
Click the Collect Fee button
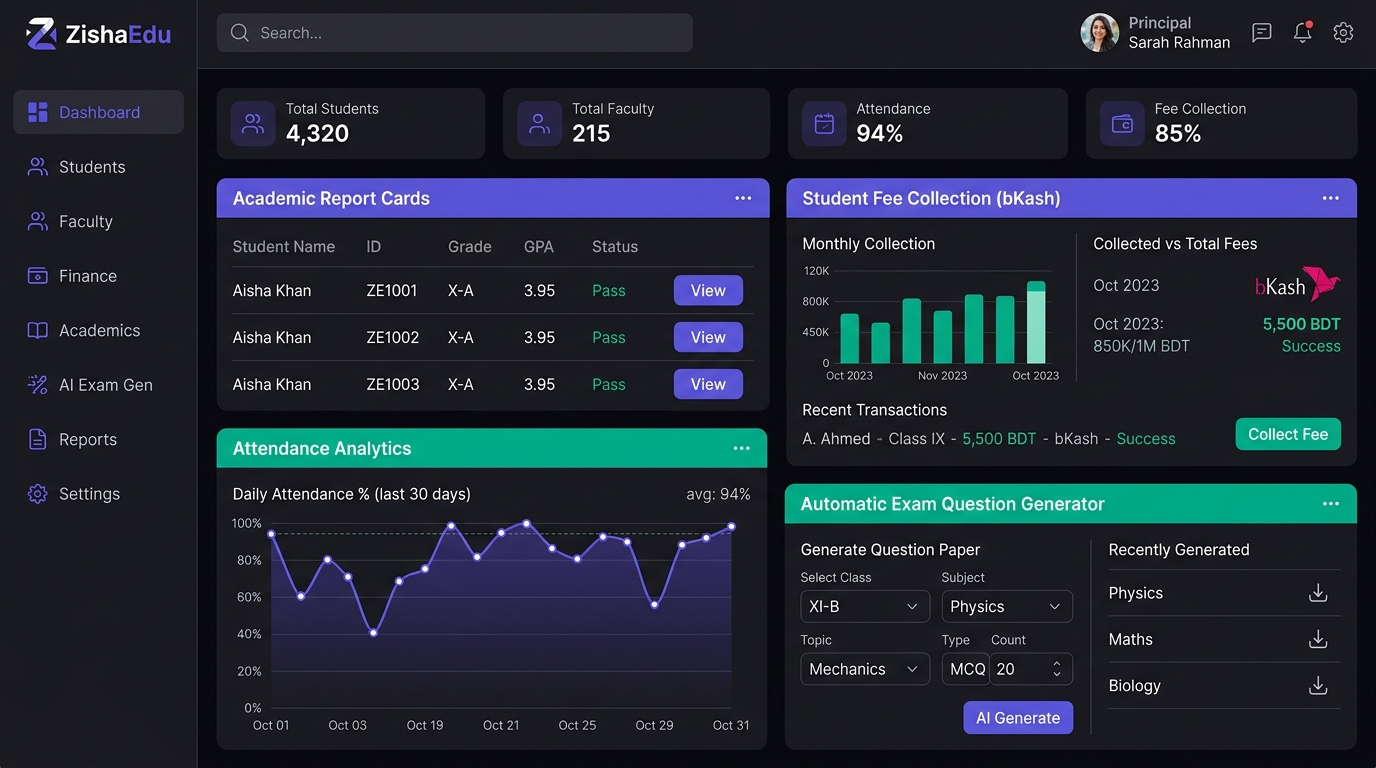(x=1288, y=434)
